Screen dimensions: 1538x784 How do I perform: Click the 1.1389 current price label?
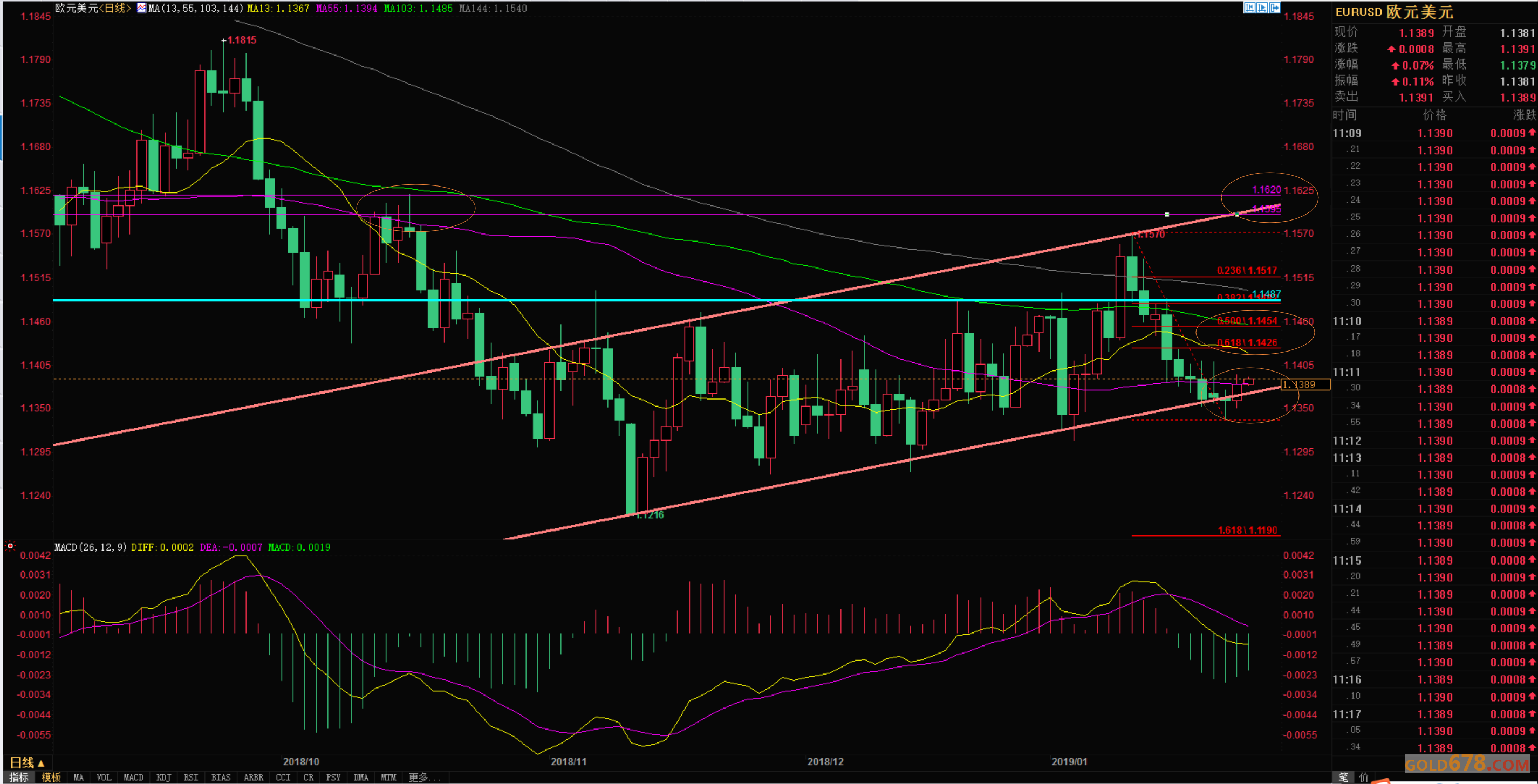(1305, 385)
